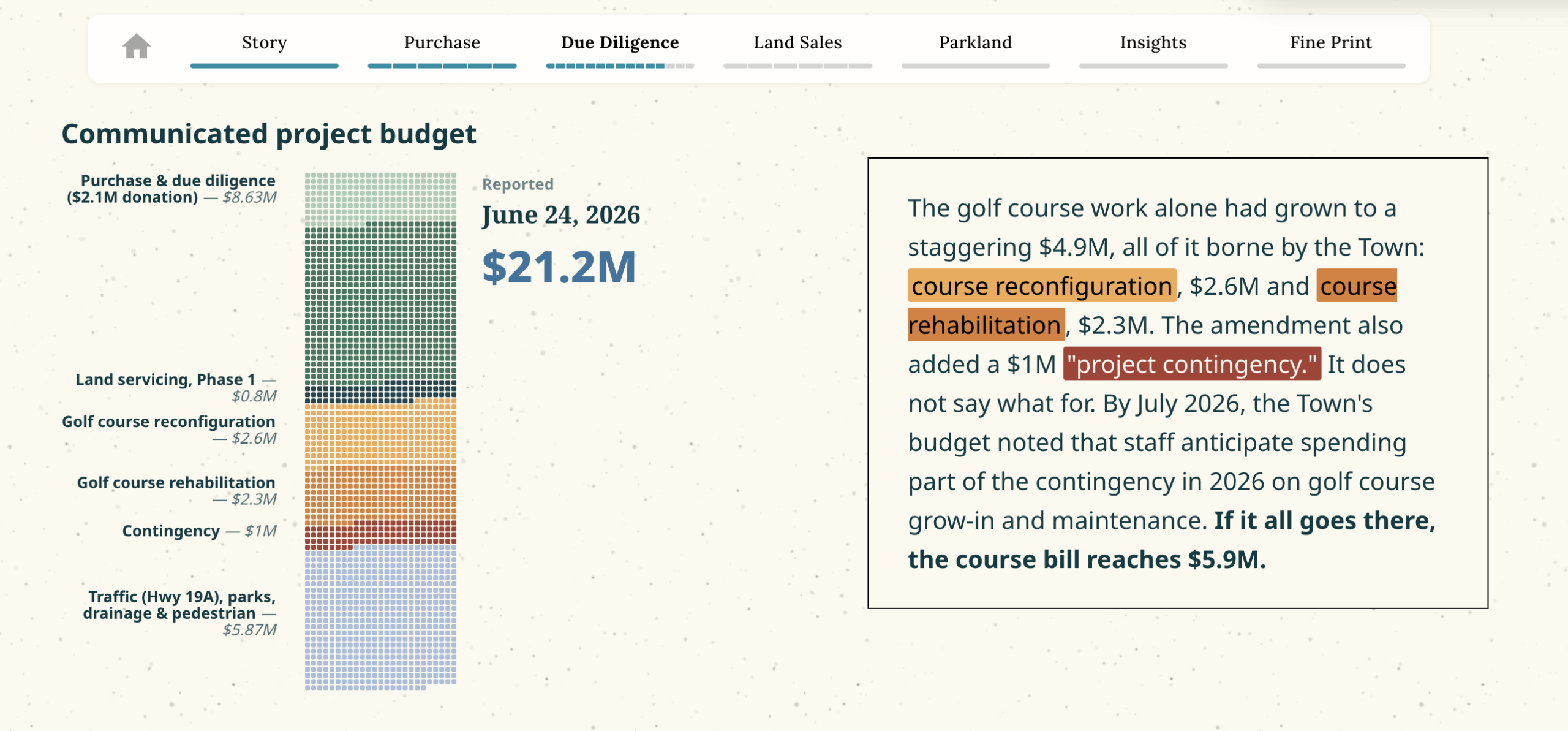Click the lavender traffic and parks segment
The width and height of the screenshot is (1568, 731).
click(380, 617)
